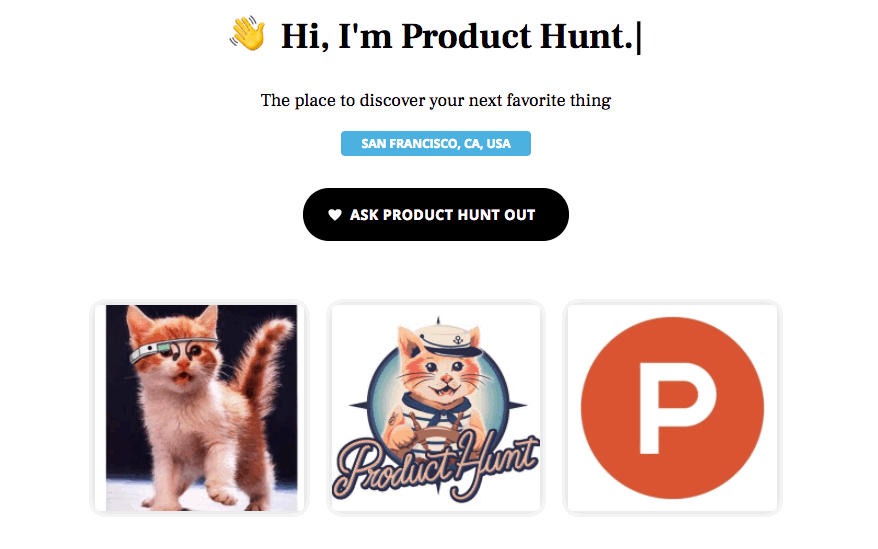
Task: Click the "Hi, I'm Product Hunt." heading
Action: 456,36
